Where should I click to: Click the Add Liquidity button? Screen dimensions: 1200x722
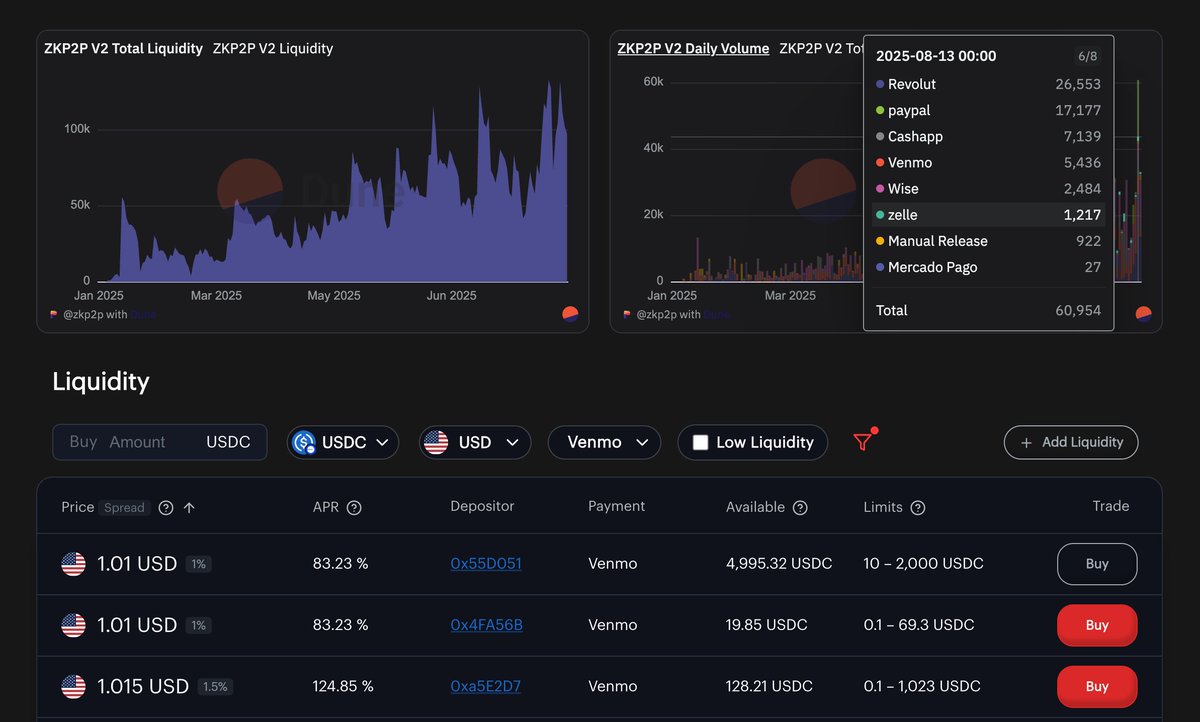click(x=1071, y=442)
